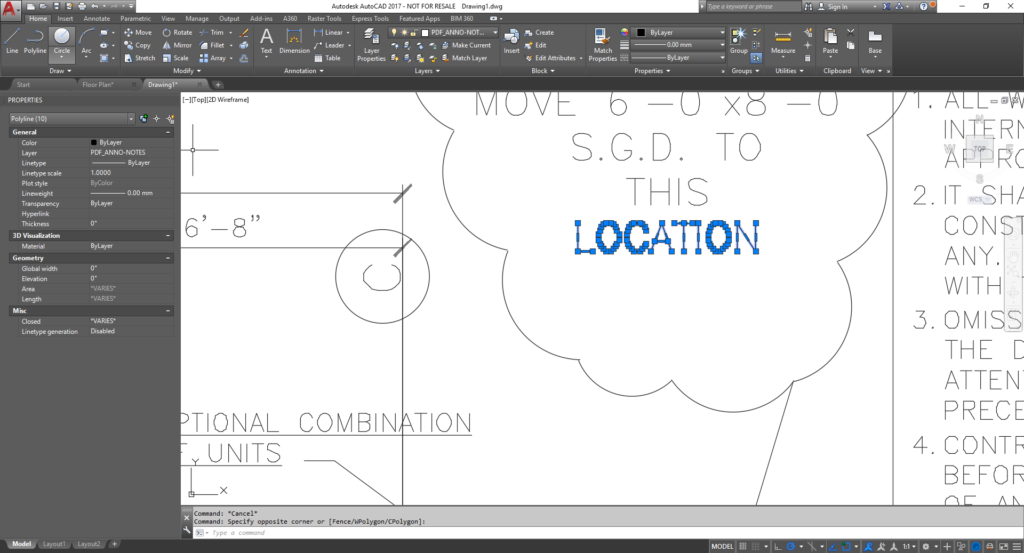This screenshot has width=1024, height=553.
Task: Toggle polar tracking in status bar
Action: (791, 546)
